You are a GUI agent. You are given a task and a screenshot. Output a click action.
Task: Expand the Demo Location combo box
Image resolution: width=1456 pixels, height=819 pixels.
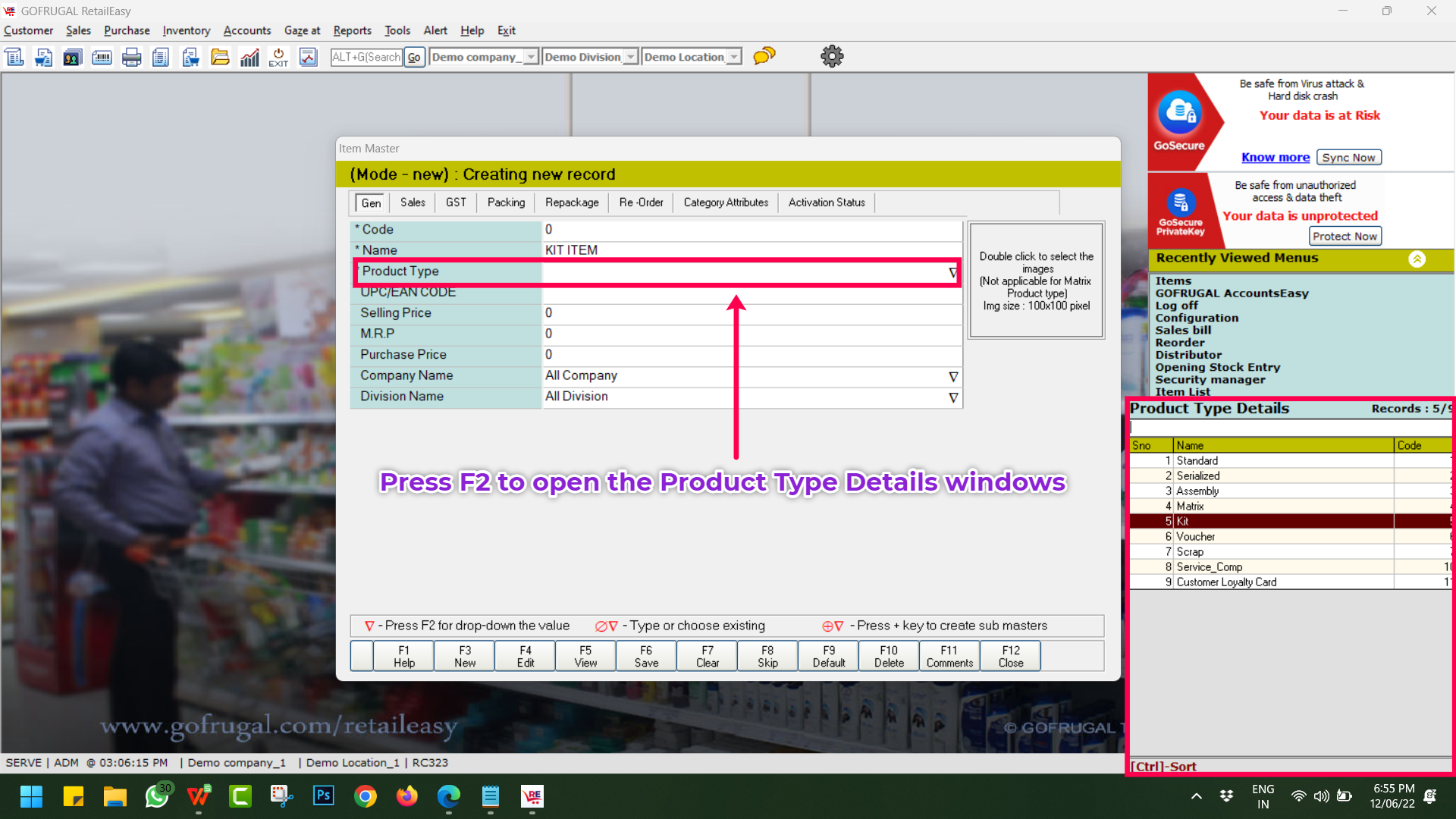tap(733, 57)
